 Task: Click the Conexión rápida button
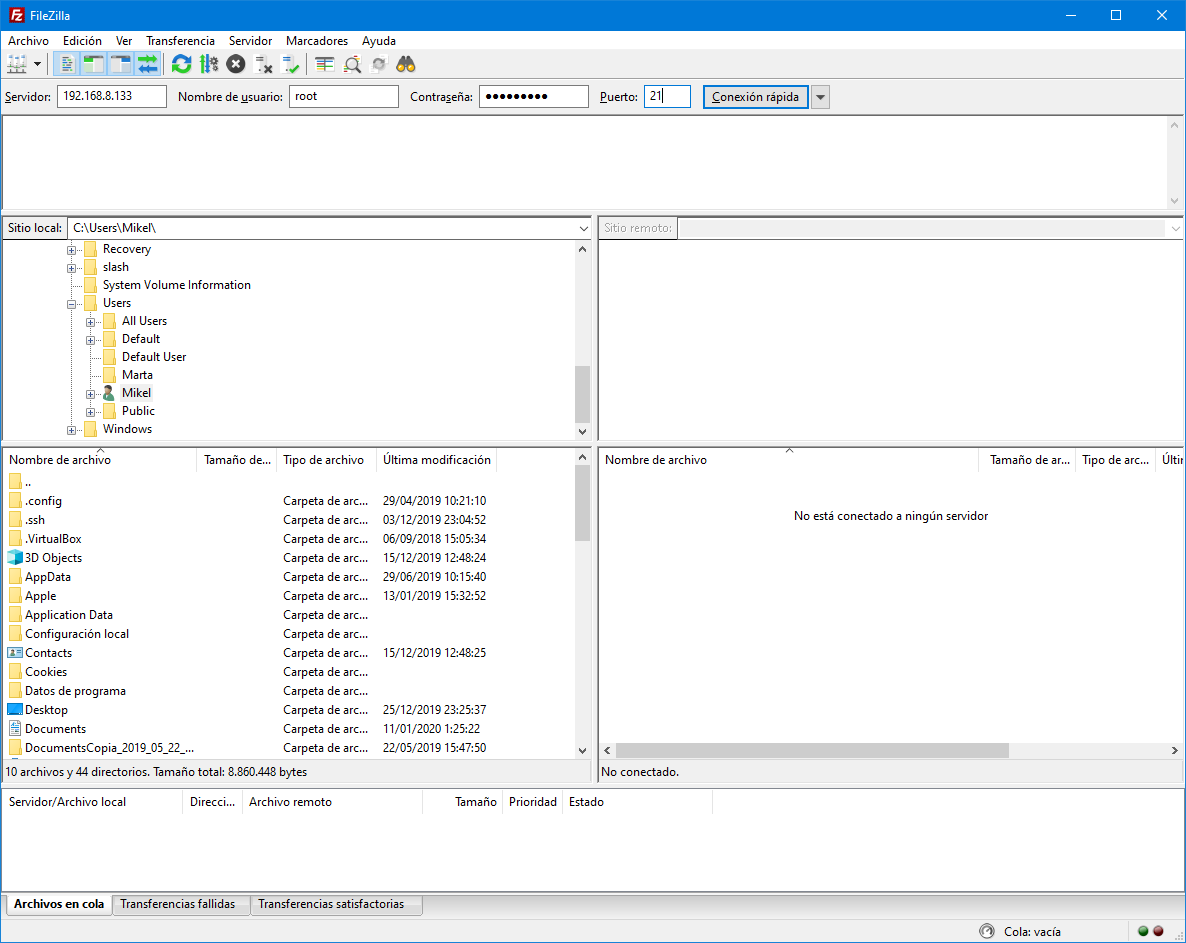point(755,97)
